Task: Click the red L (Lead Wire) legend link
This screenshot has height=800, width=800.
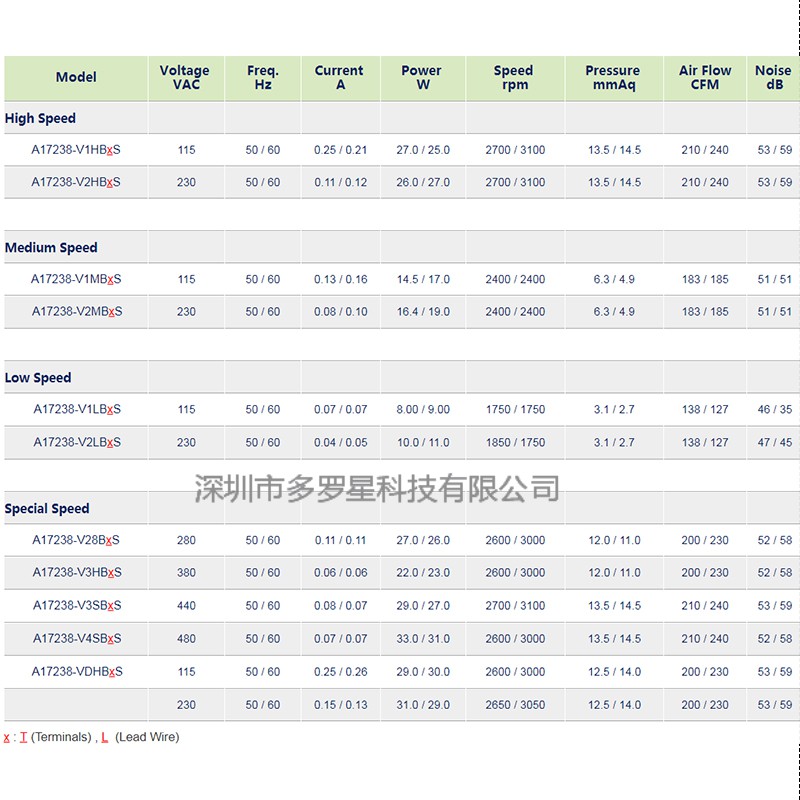Action: tap(105, 737)
